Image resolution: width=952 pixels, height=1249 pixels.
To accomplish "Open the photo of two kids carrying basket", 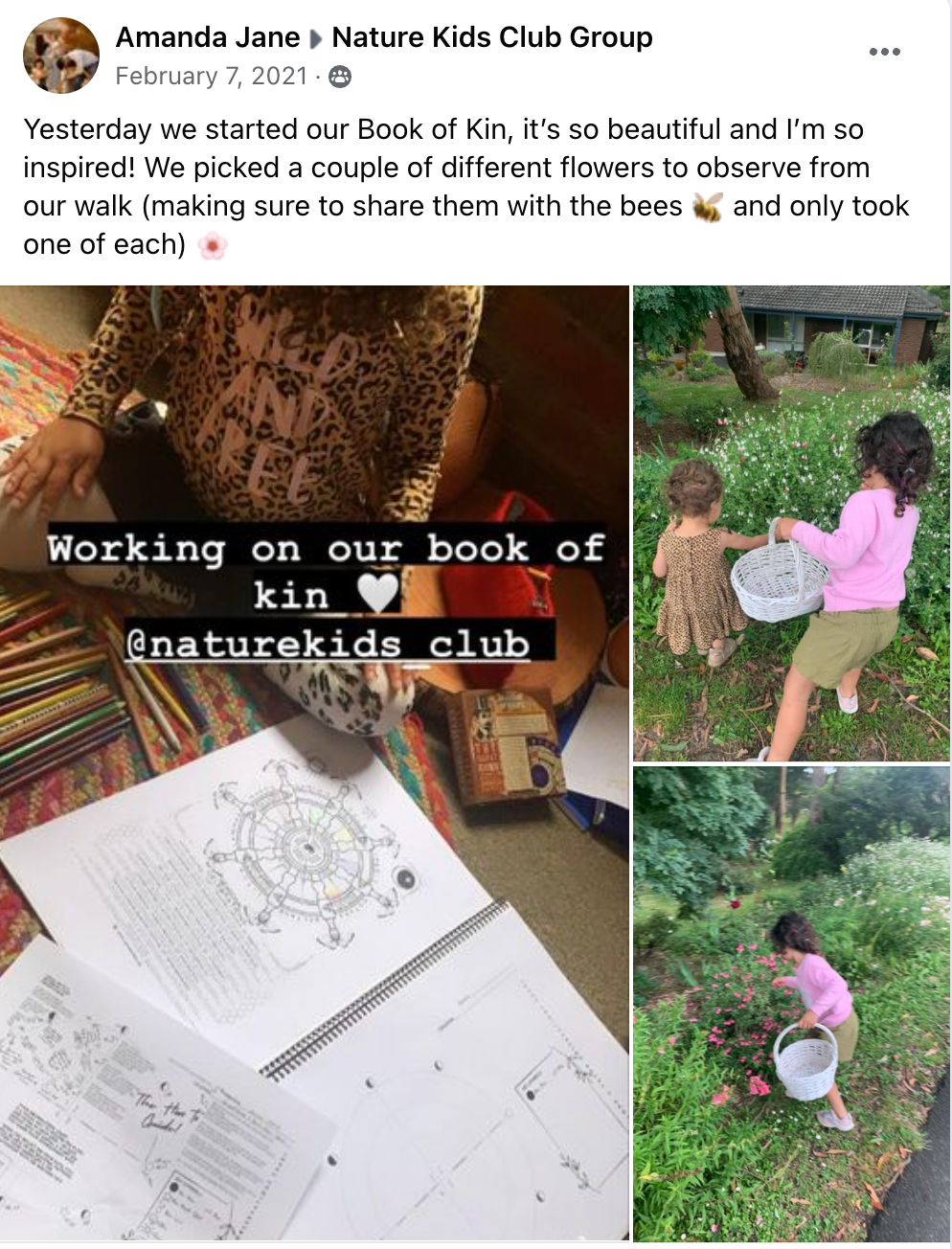I will point(791,523).
